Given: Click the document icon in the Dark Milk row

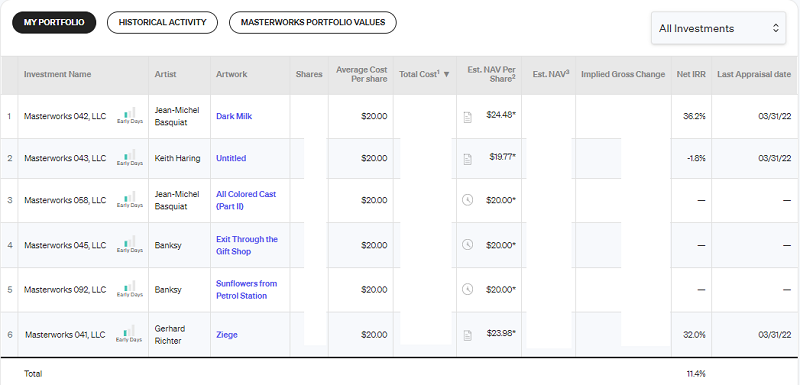Looking at the screenshot, I should pos(467,117).
